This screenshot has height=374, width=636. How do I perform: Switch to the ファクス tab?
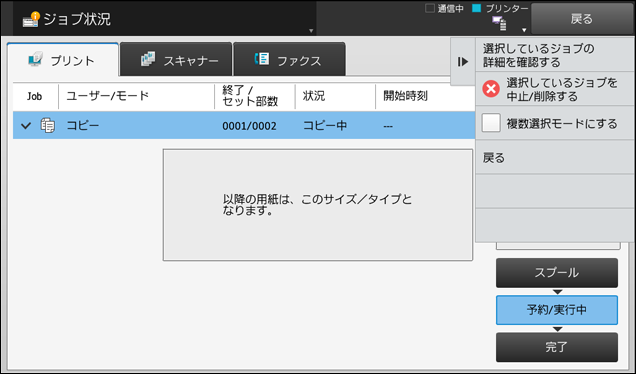[x=290, y=59]
